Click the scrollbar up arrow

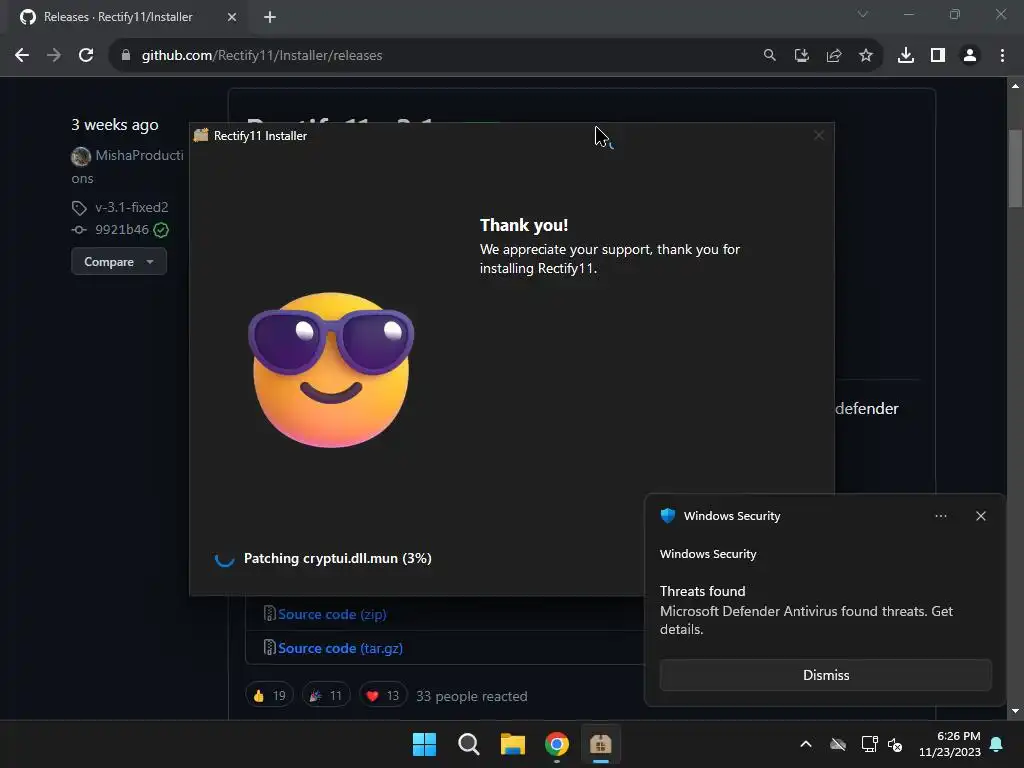click(x=1015, y=86)
